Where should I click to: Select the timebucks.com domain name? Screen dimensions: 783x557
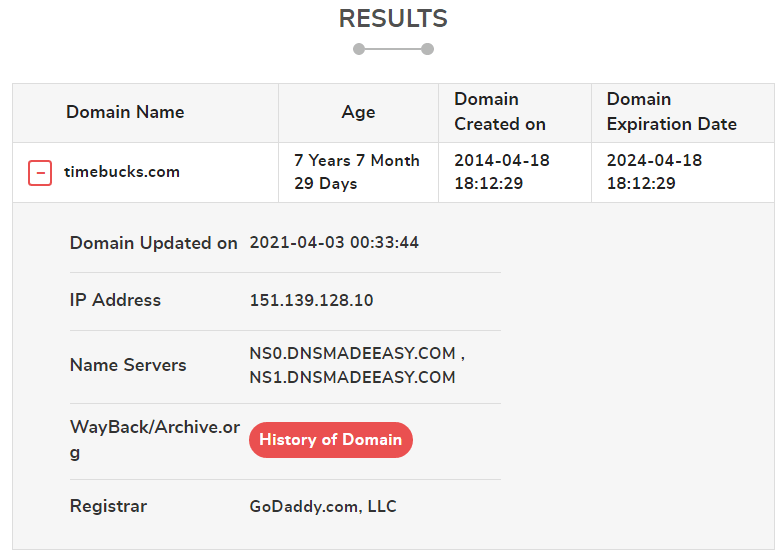tap(122, 172)
